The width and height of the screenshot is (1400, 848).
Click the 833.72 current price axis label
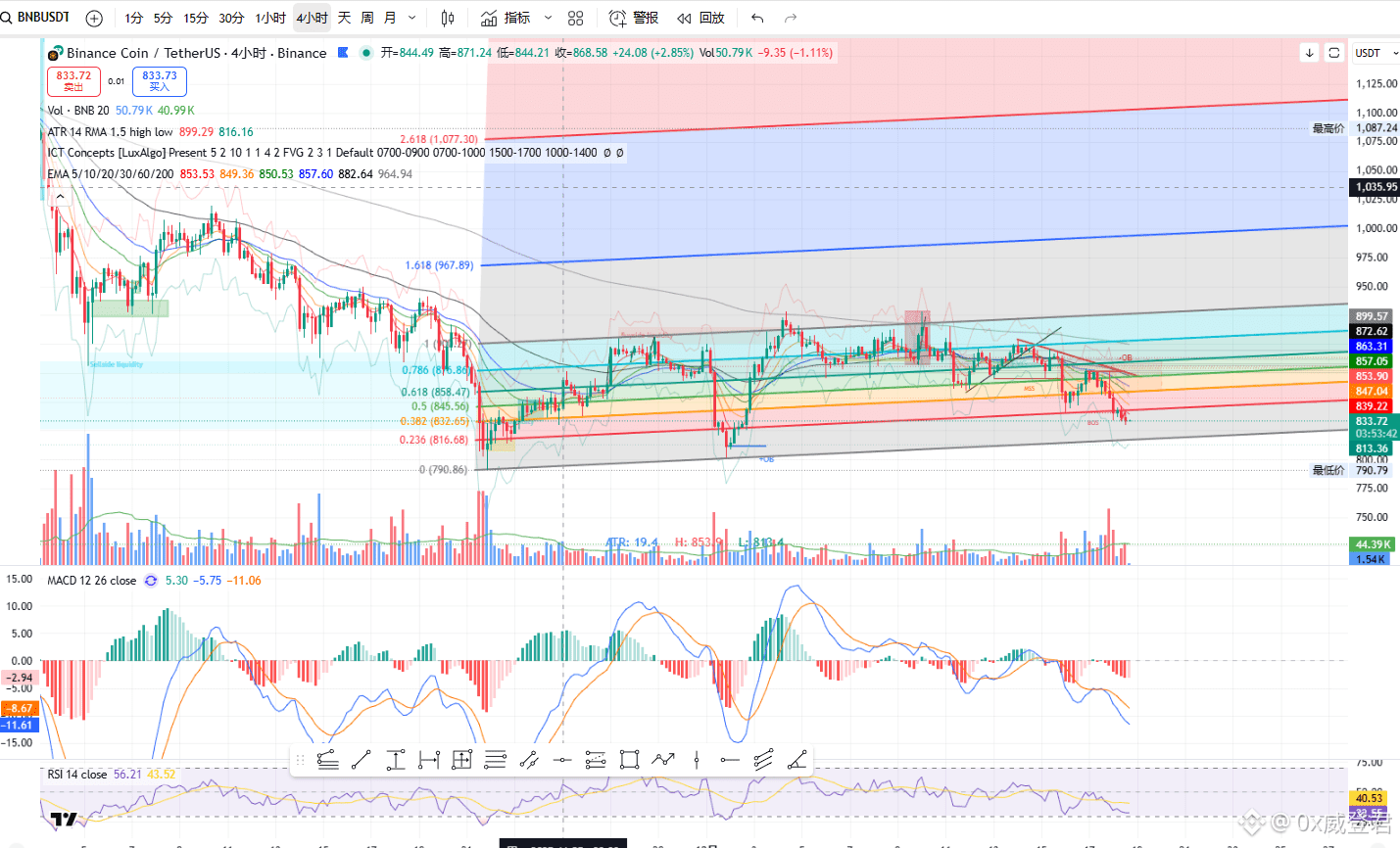click(x=1376, y=421)
